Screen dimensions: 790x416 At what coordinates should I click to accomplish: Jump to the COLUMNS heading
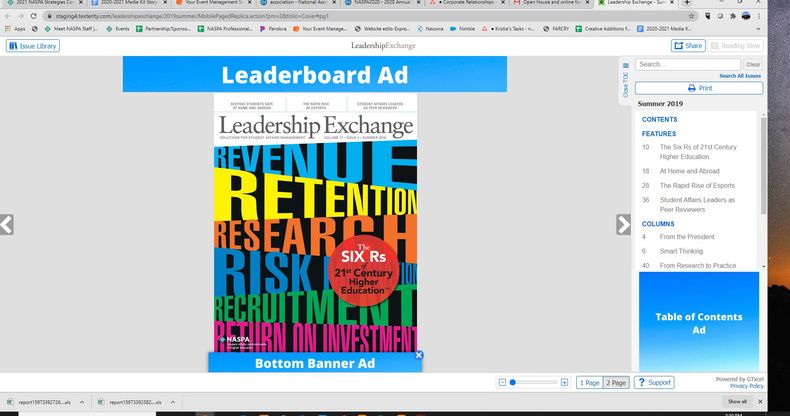[x=658, y=224]
